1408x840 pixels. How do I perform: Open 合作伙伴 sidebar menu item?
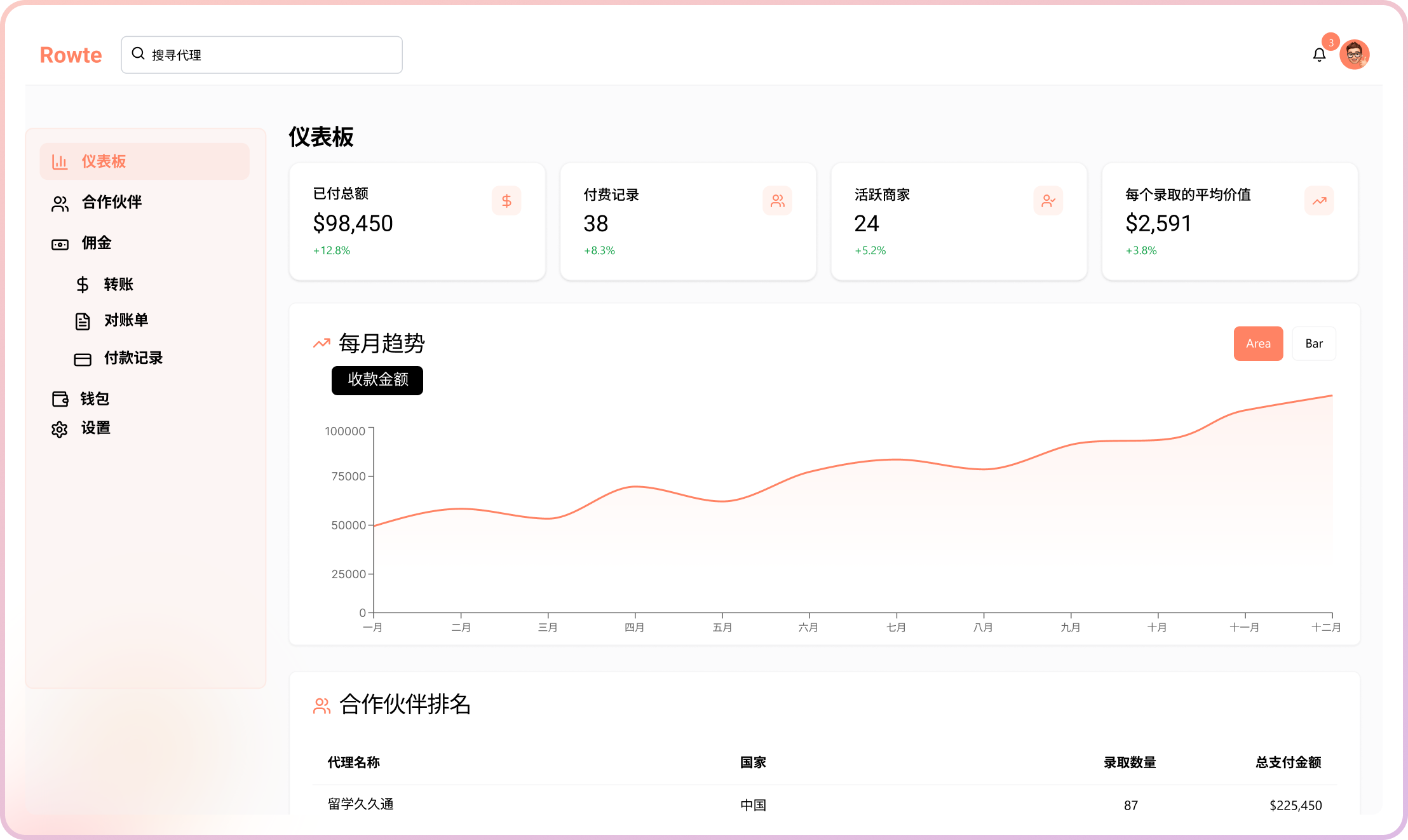pyautogui.click(x=112, y=202)
